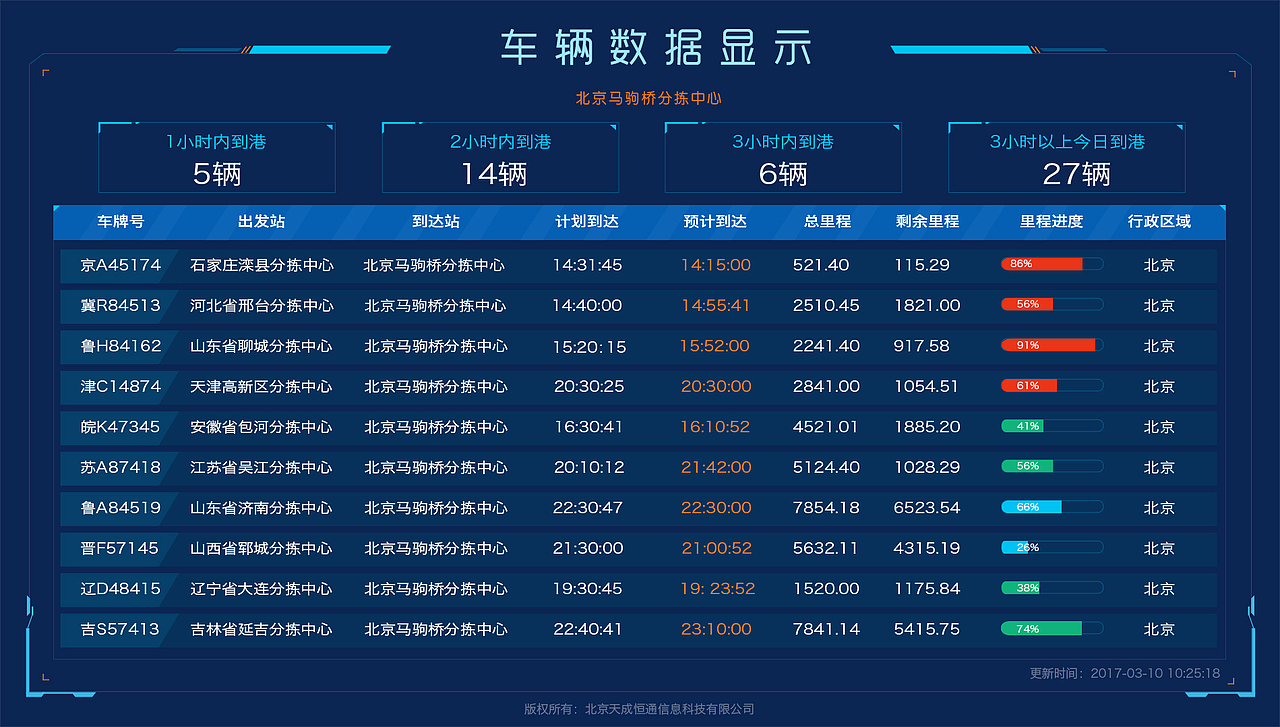
Task: Click the 61% progress bar for 津C14874
Action: 1052,385
